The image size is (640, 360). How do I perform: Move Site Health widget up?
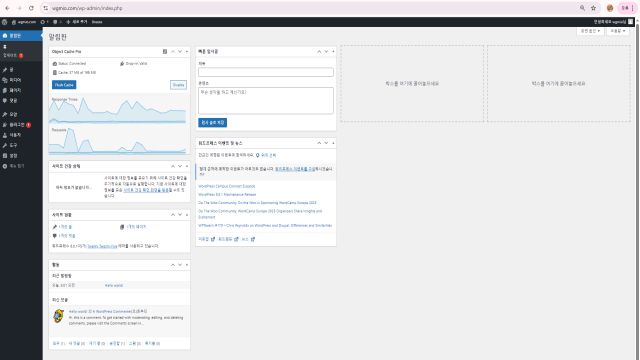173,167
